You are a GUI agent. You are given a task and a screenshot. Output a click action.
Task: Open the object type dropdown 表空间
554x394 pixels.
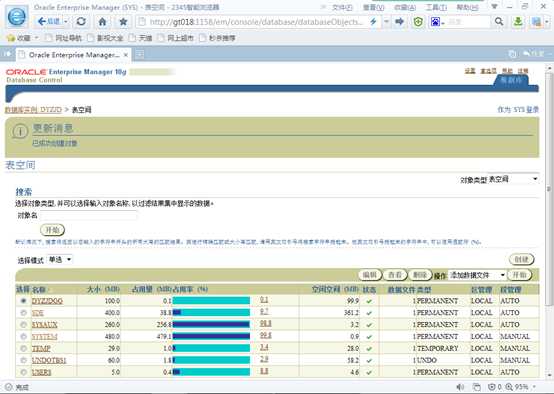(513, 179)
